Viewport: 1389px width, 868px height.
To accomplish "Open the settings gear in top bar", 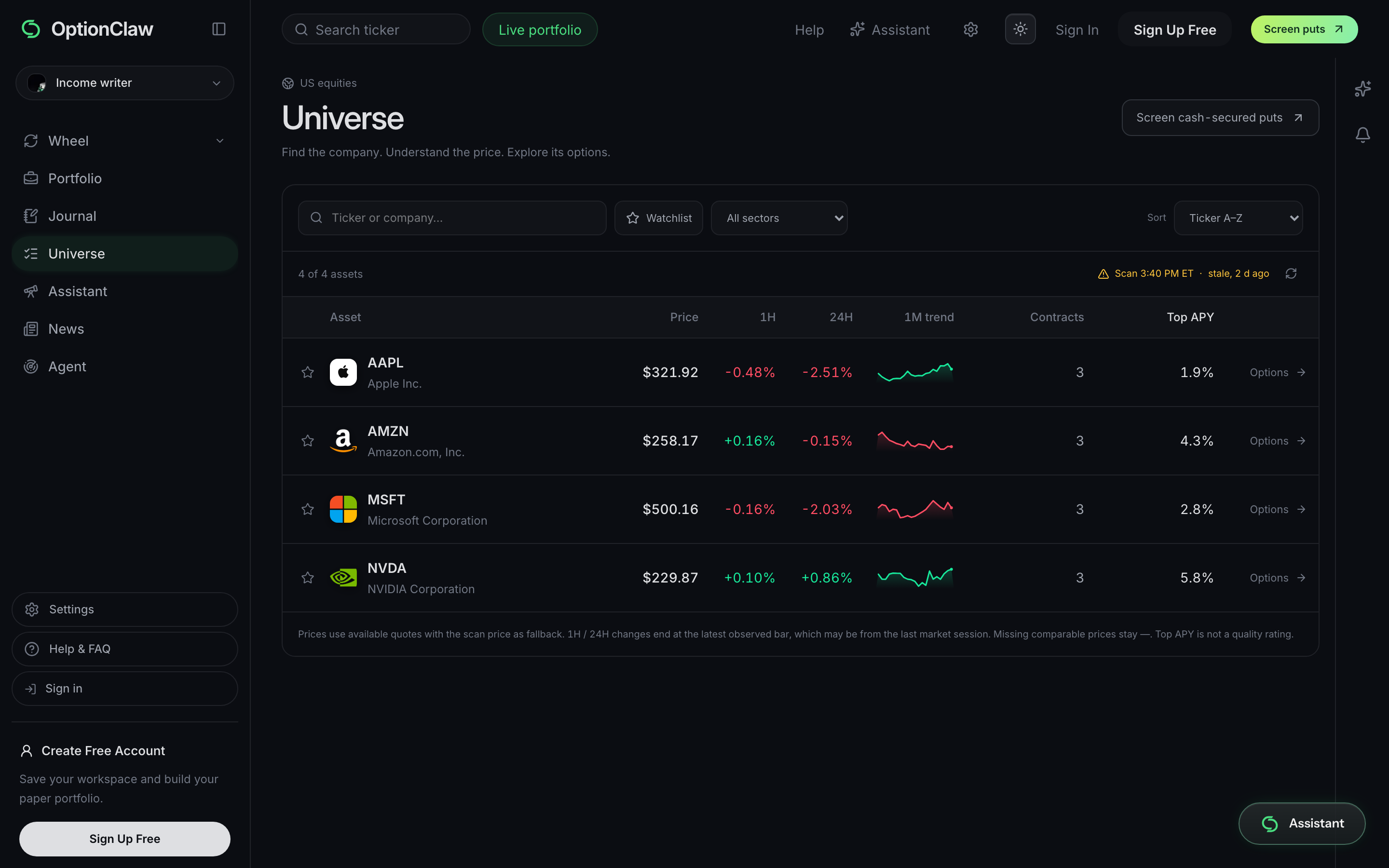I will click(970, 29).
